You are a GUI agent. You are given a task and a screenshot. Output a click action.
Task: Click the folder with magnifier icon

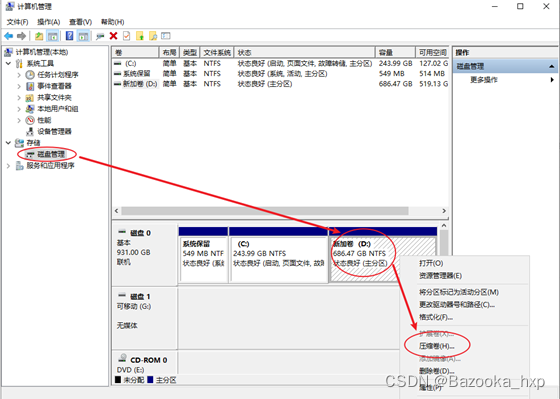[153, 36]
